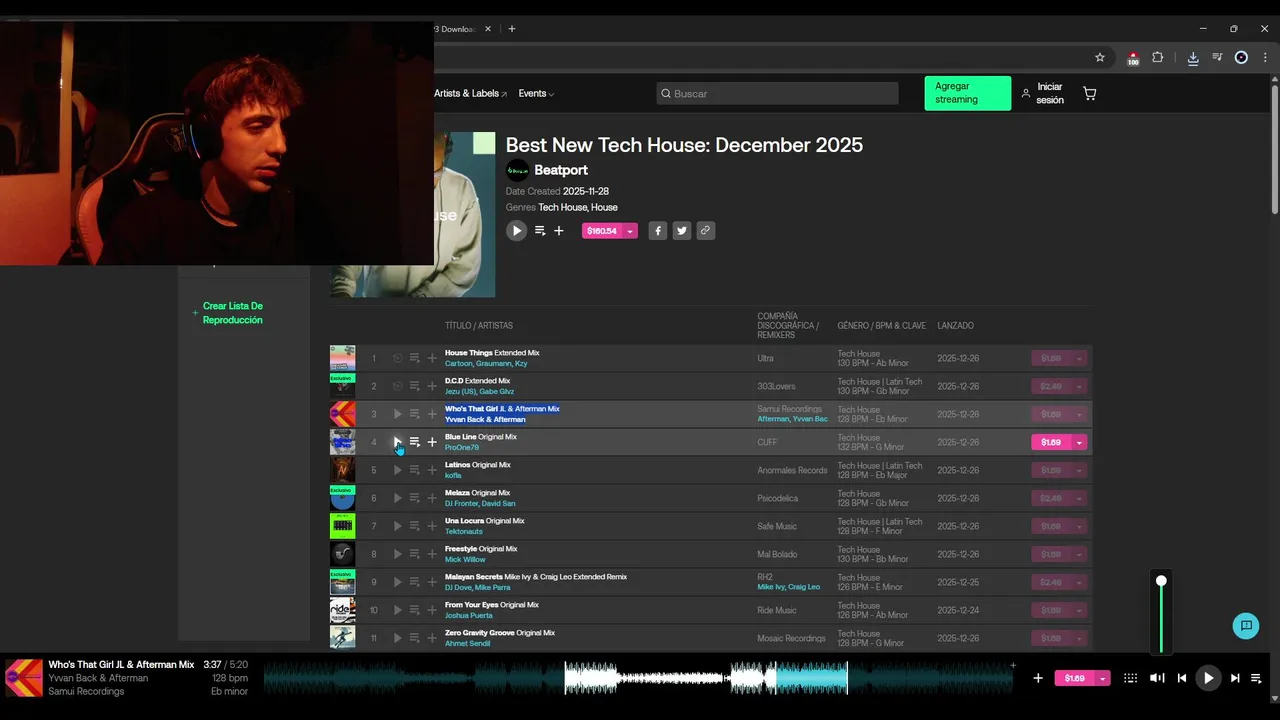Play track Zero Gravity Groove
Image resolution: width=1280 pixels, height=720 pixels.
397,638
